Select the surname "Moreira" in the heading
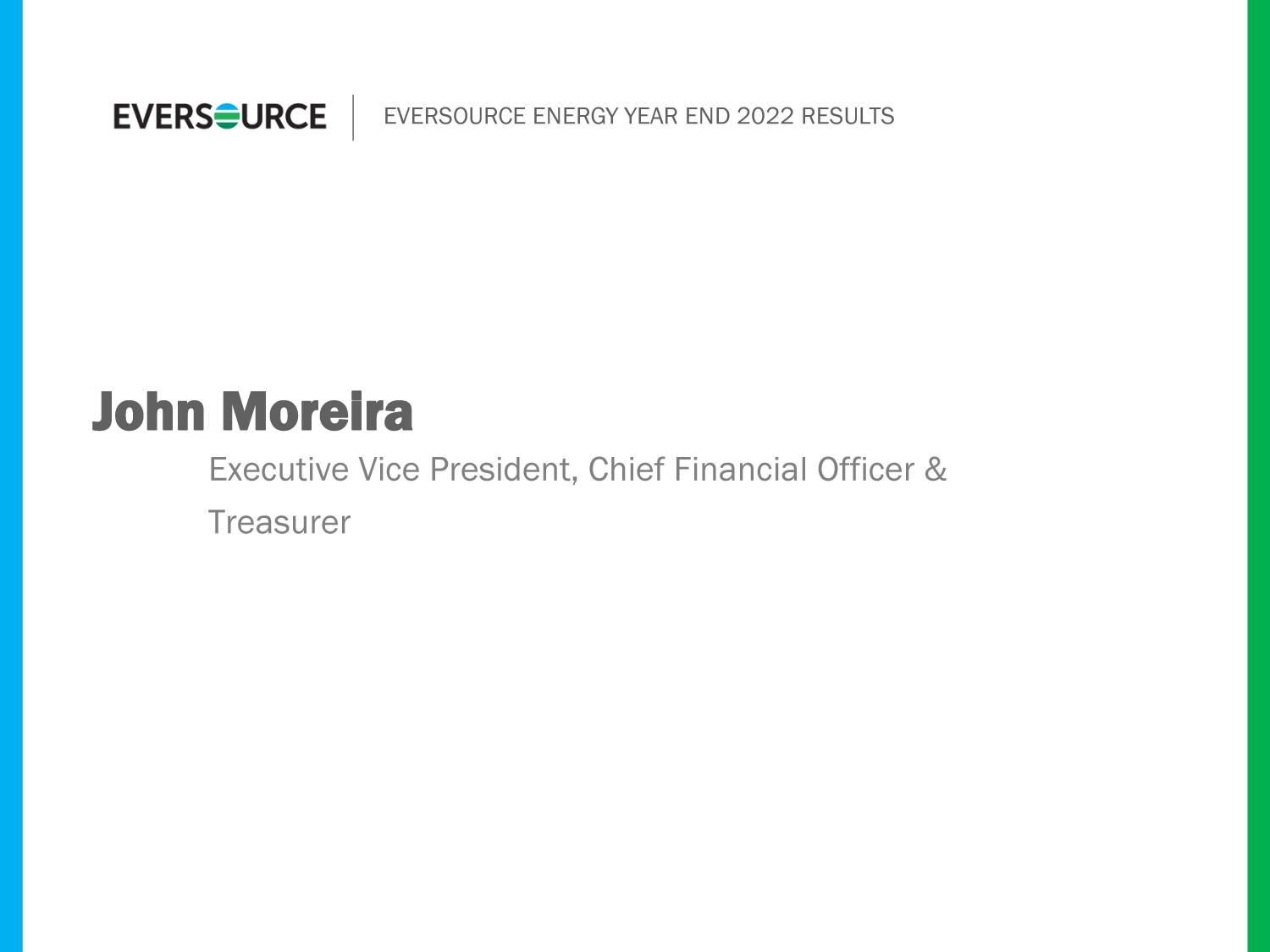1270x952 pixels. [x=317, y=412]
